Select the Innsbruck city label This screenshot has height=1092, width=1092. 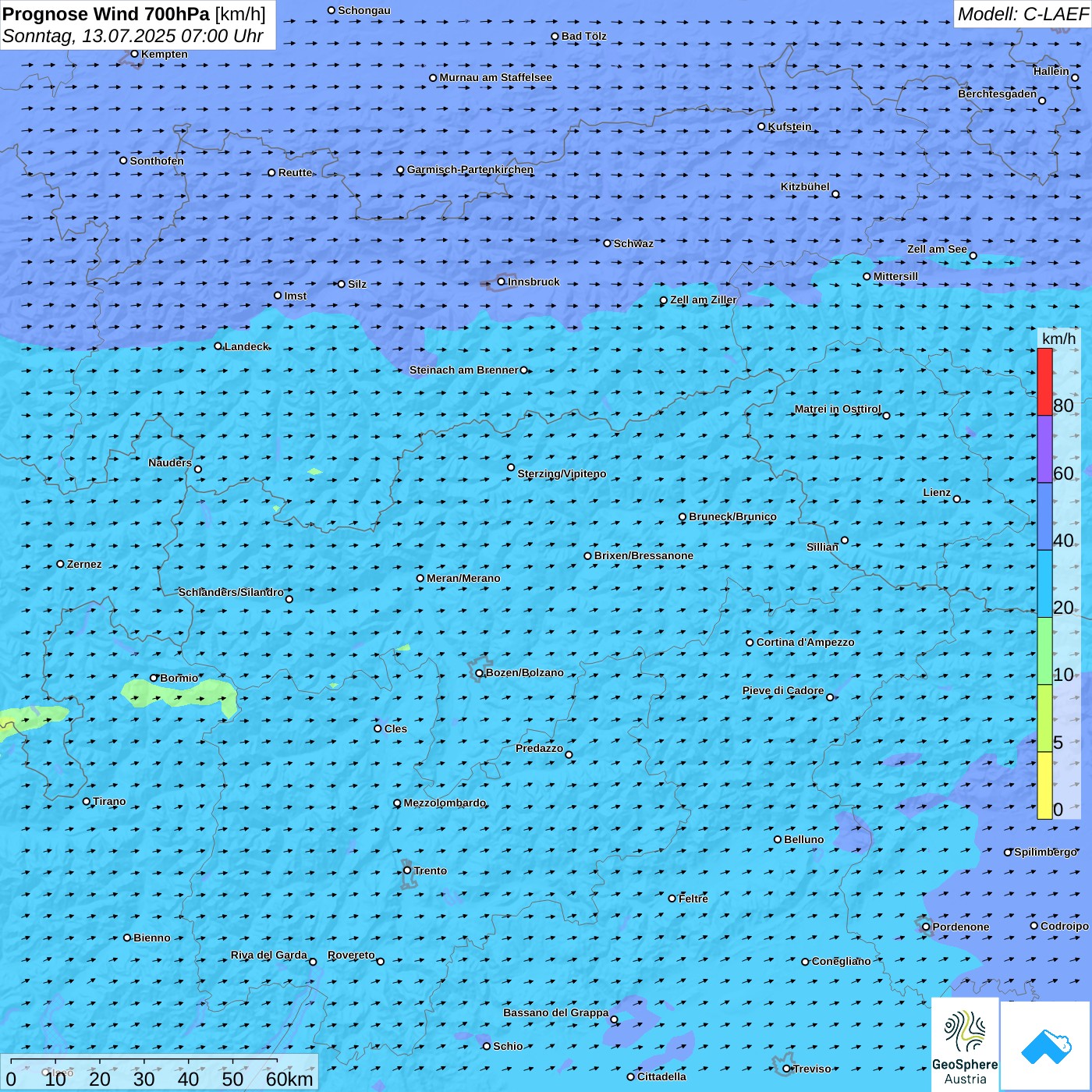pos(534,282)
